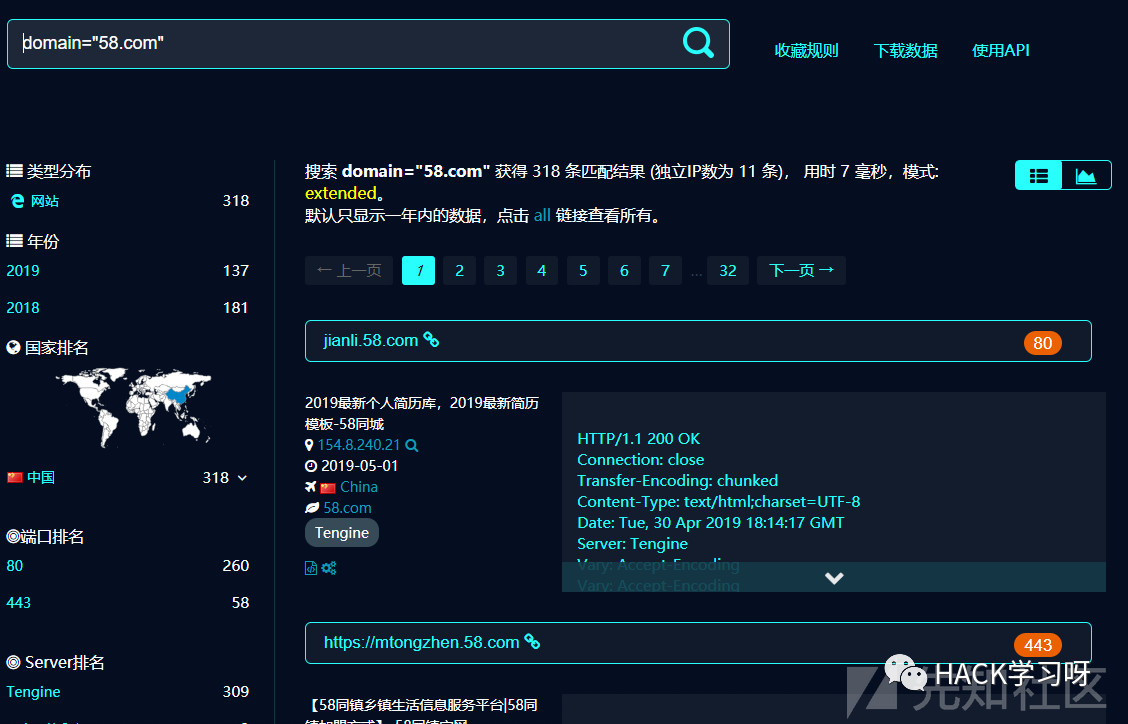Filter by port 80 in sidebar
The width and height of the screenshot is (1128, 724).
(x=14, y=566)
